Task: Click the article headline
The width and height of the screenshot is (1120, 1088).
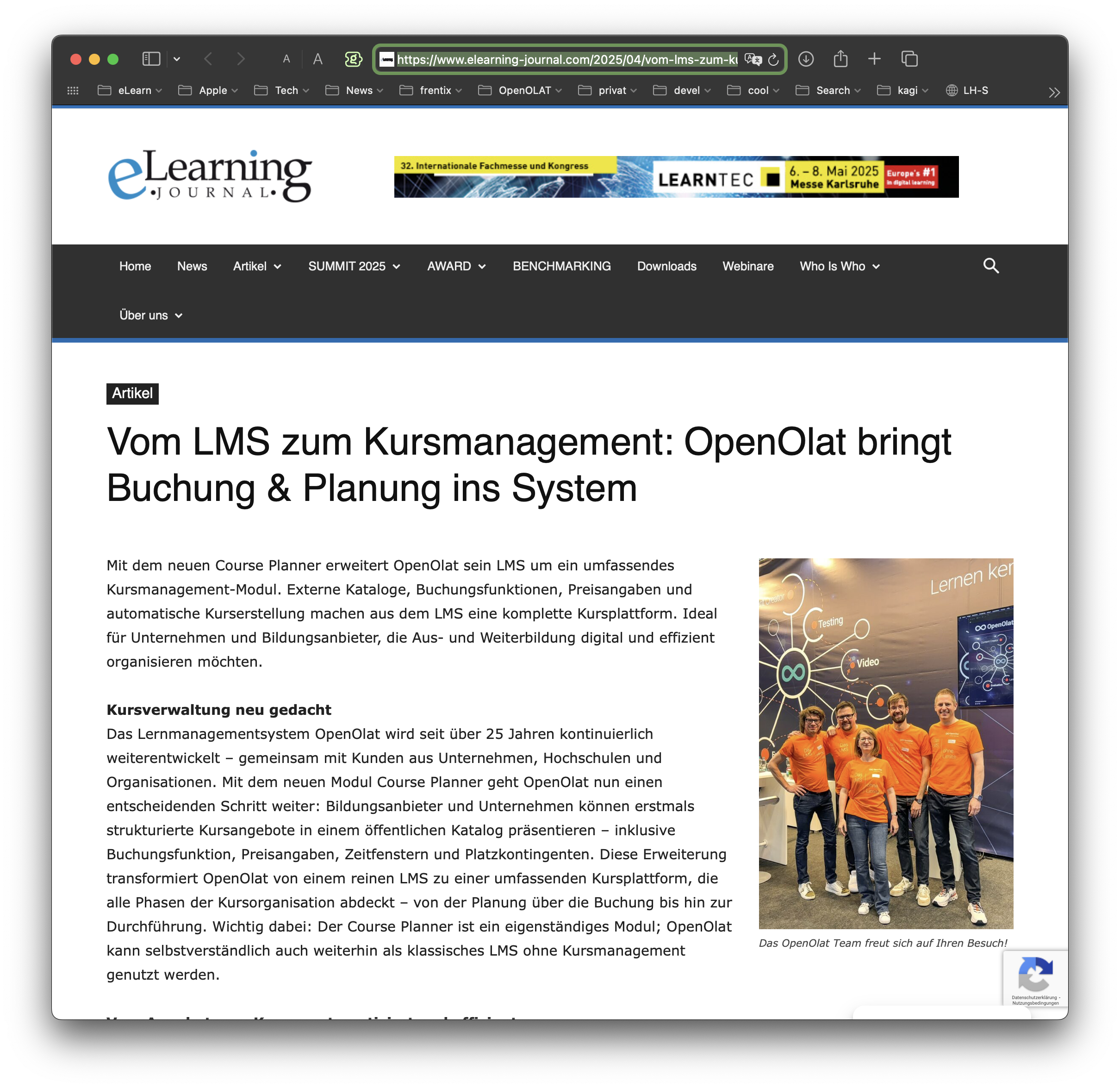Action: 529,465
